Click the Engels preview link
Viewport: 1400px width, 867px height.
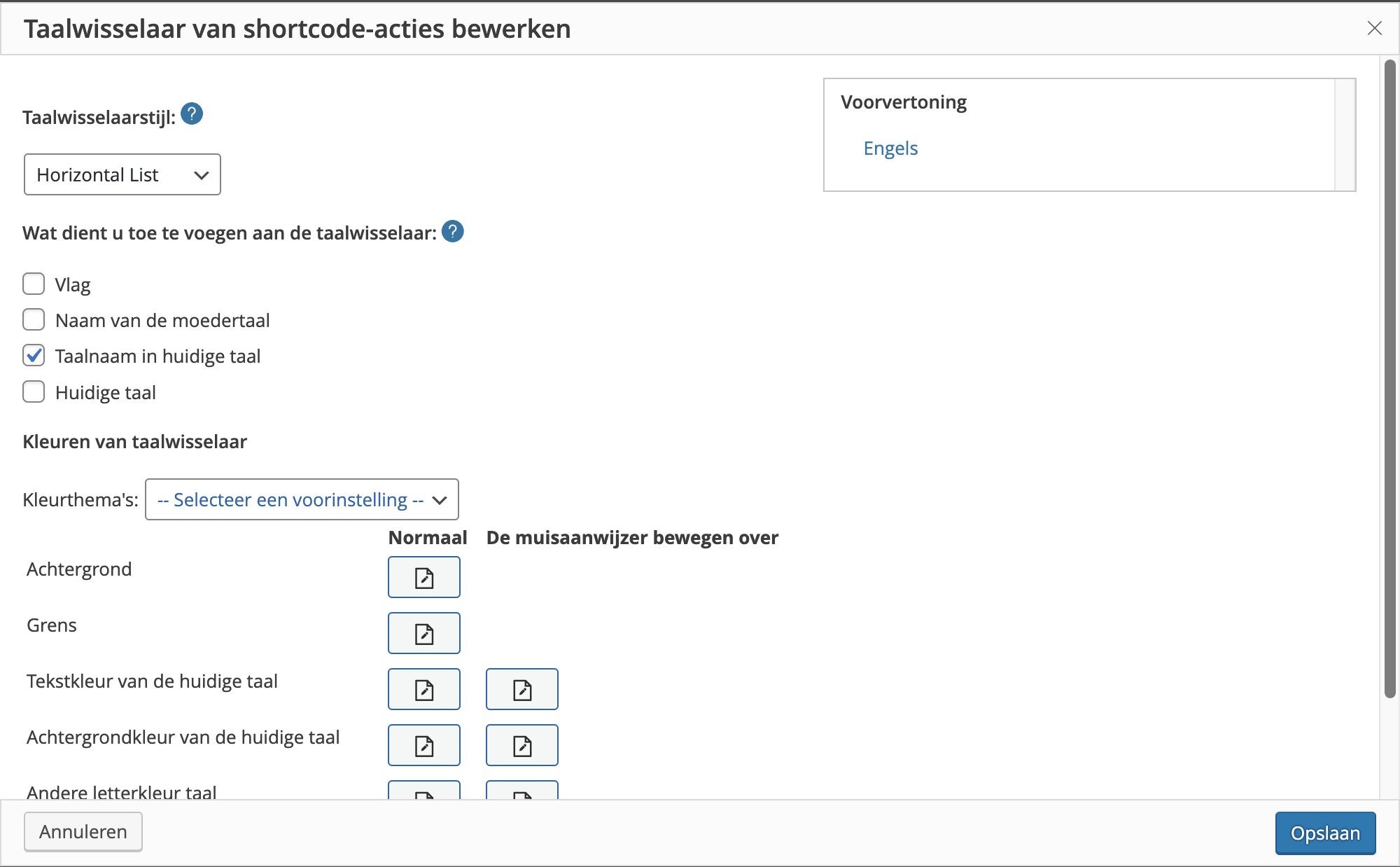(x=890, y=148)
